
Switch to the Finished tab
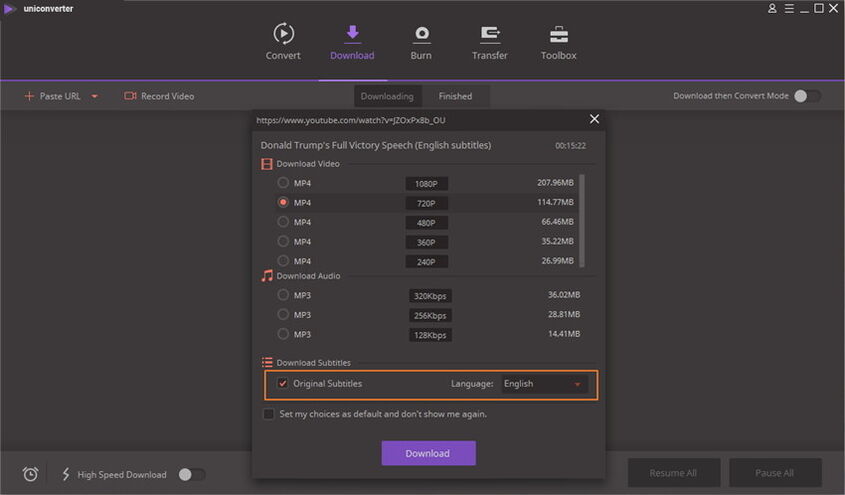[x=455, y=96]
